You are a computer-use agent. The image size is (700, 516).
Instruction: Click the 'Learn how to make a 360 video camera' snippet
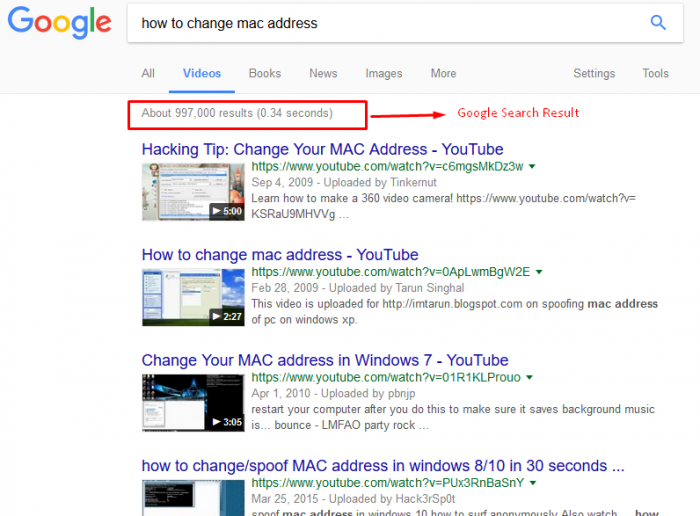pyautogui.click(x=443, y=206)
